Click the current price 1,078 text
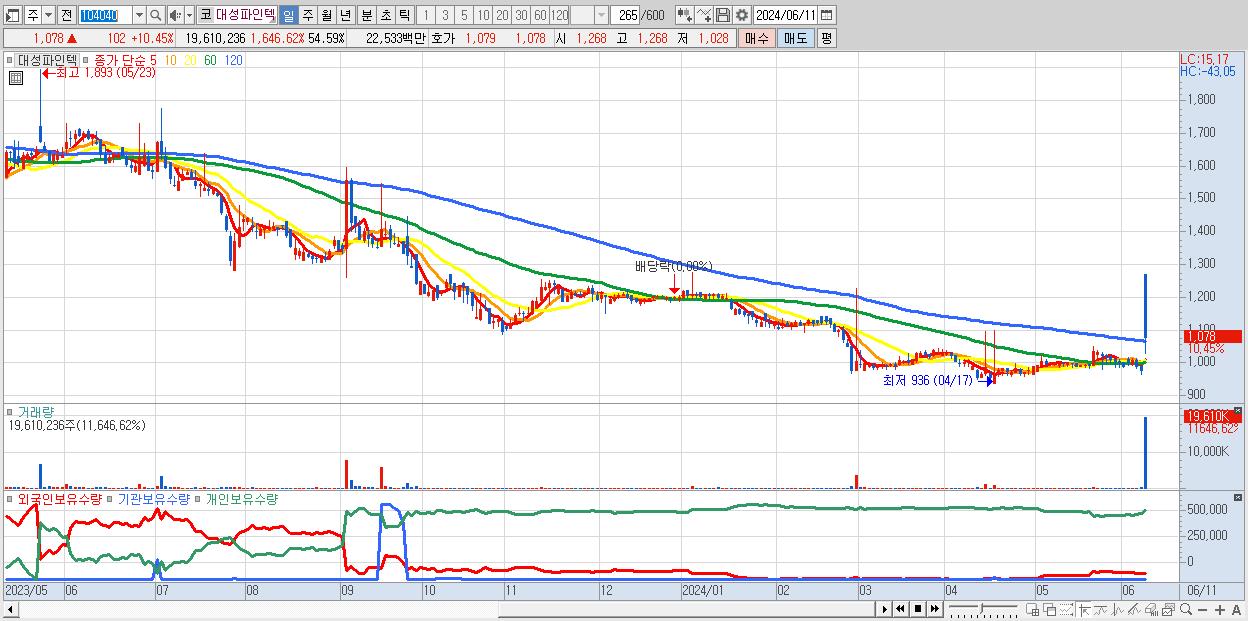Screen dimensions: 1248x621 point(48,38)
